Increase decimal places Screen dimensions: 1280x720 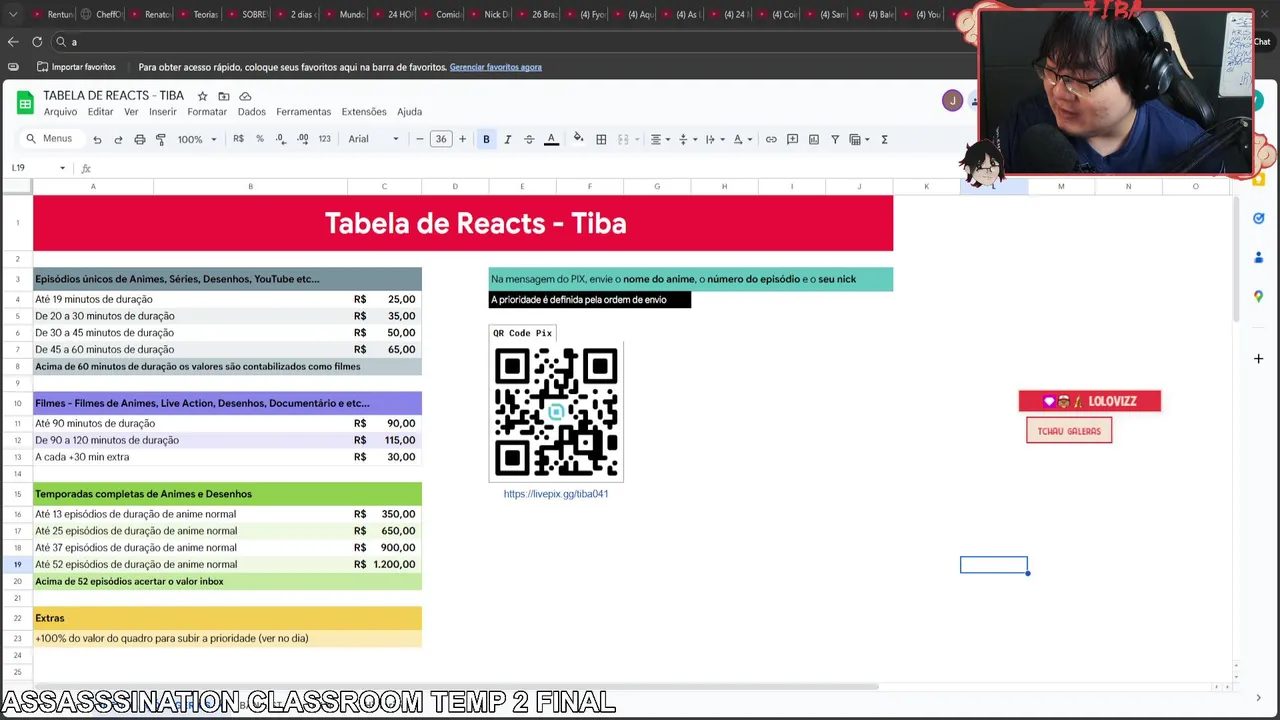click(x=303, y=139)
